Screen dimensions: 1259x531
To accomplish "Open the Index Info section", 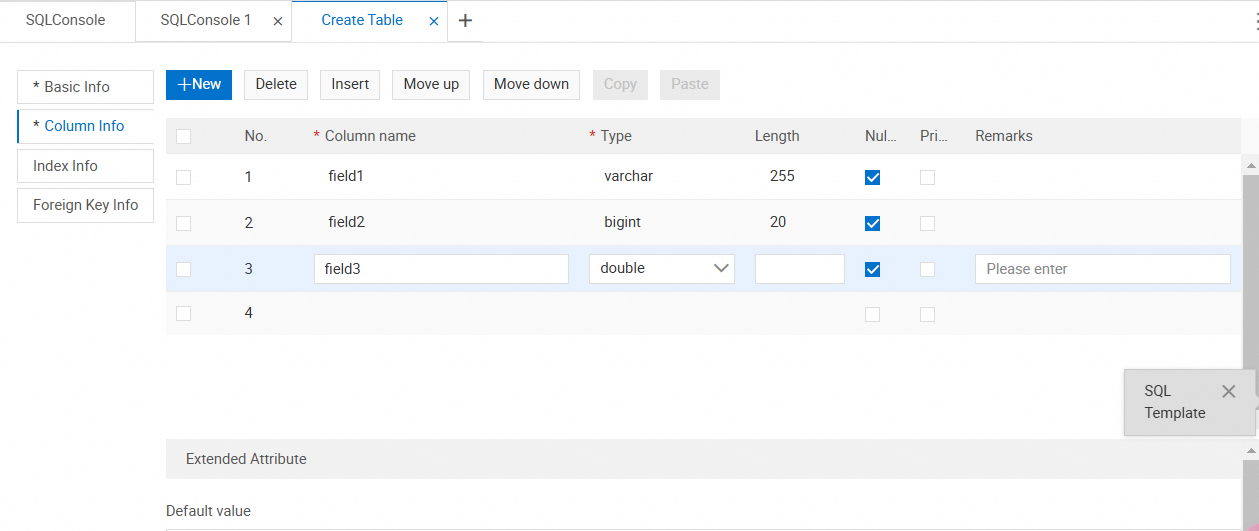I will (85, 166).
